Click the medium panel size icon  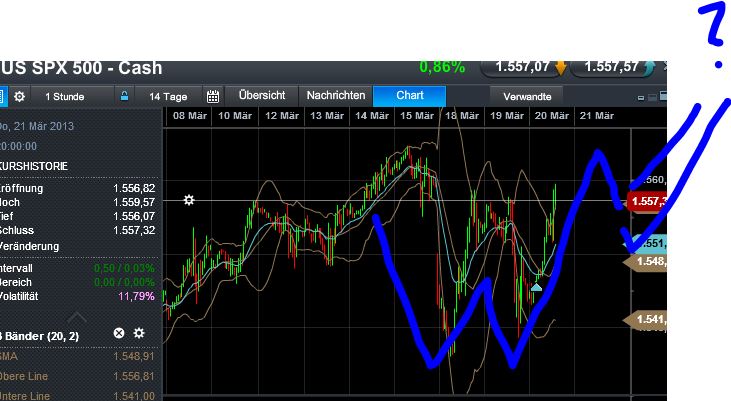(652, 97)
